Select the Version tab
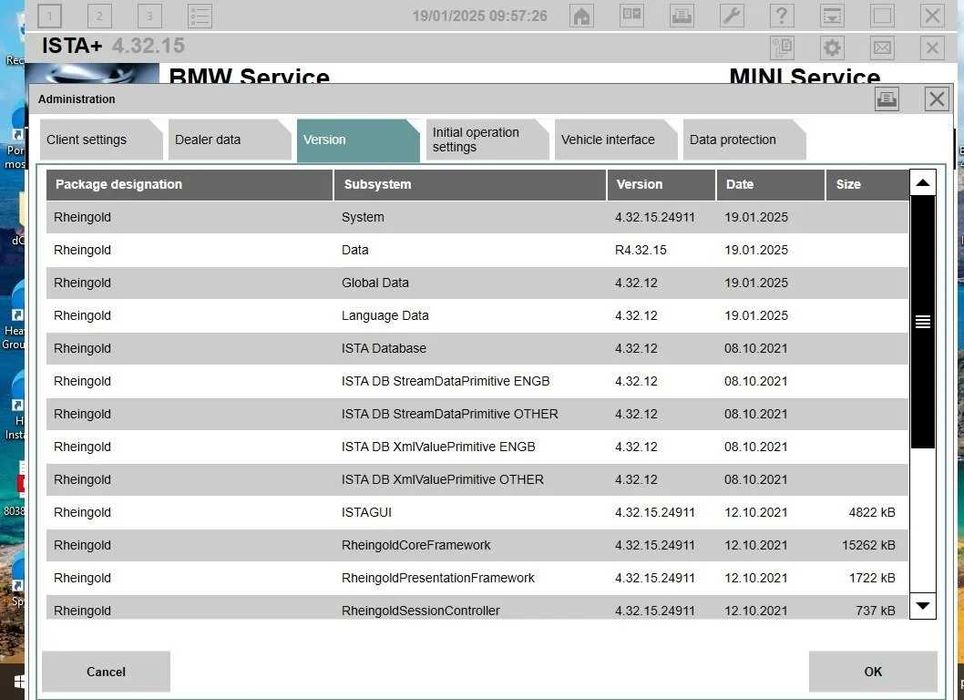Screen dimensions: 964x700 pyautogui.click(x=358, y=140)
